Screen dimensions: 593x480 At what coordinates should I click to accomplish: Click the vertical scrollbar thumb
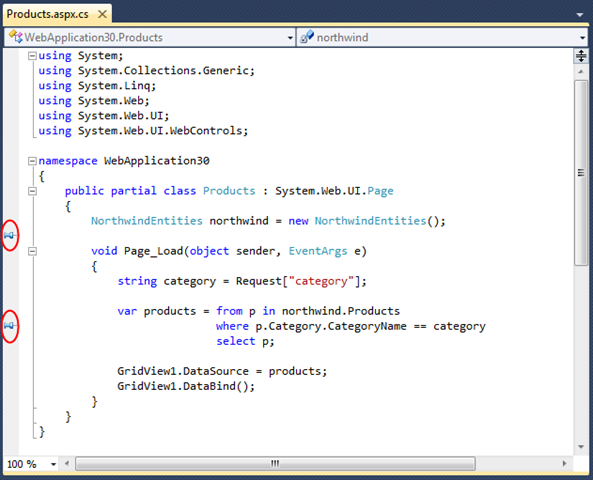click(x=581, y=173)
